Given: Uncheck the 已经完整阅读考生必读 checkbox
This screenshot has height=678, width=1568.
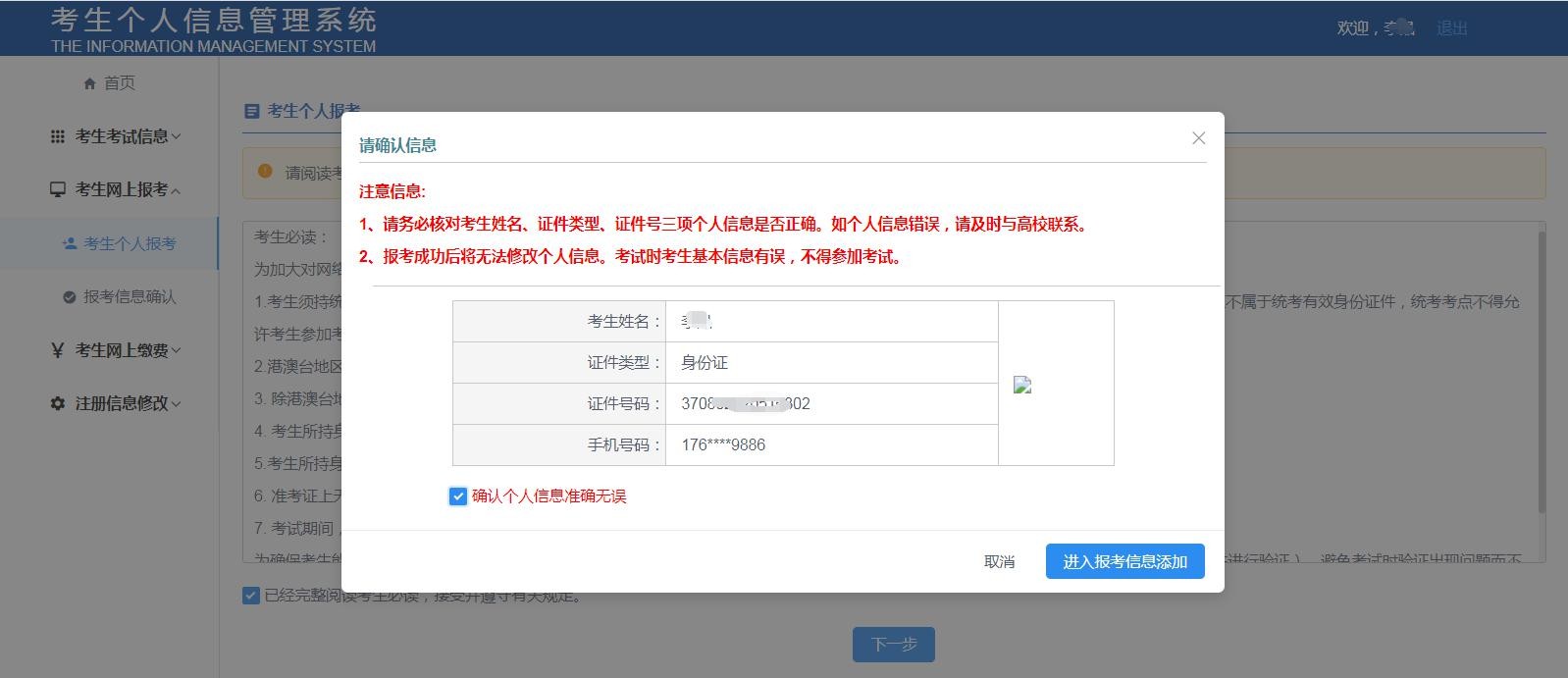Looking at the screenshot, I should [x=251, y=596].
